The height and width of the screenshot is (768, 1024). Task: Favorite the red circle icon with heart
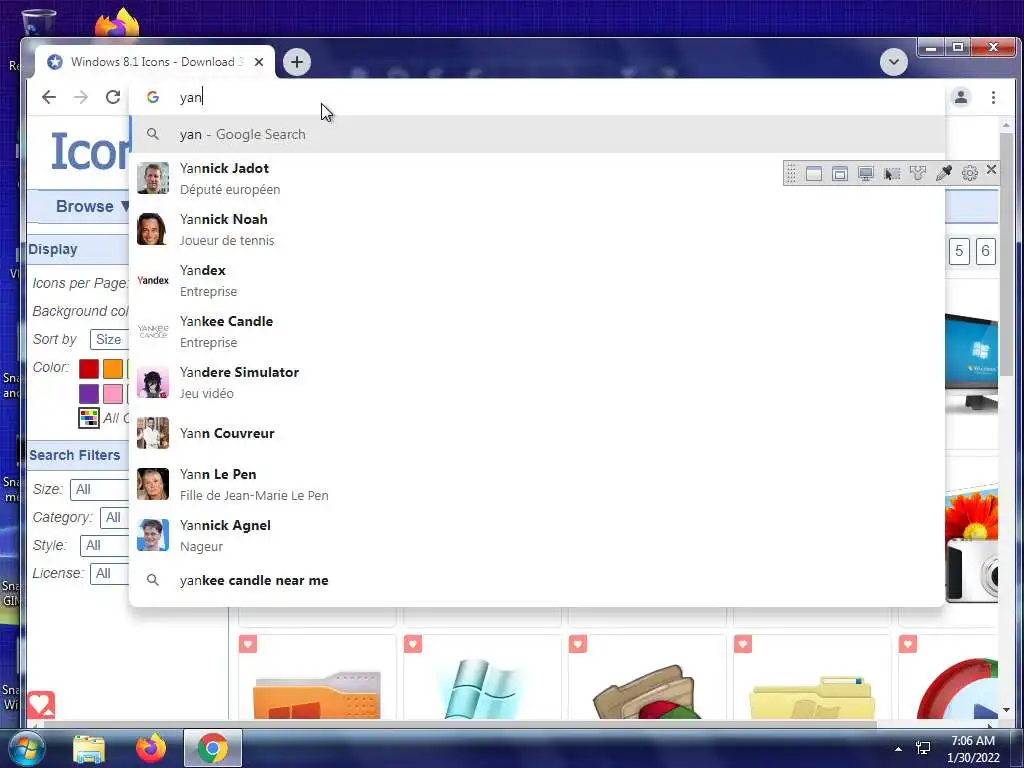click(x=908, y=644)
